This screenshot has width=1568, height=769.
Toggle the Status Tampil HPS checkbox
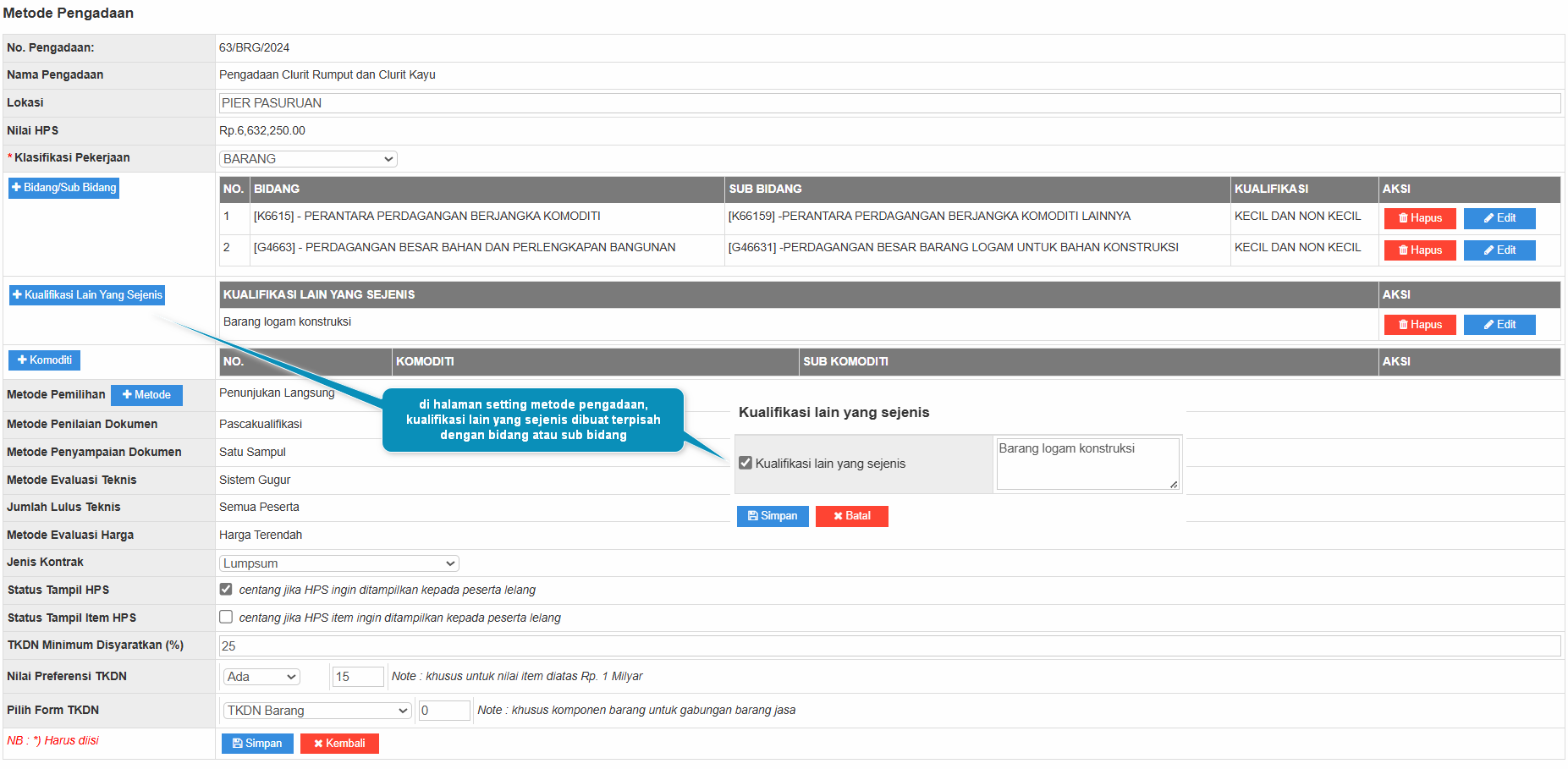(x=226, y=590)
